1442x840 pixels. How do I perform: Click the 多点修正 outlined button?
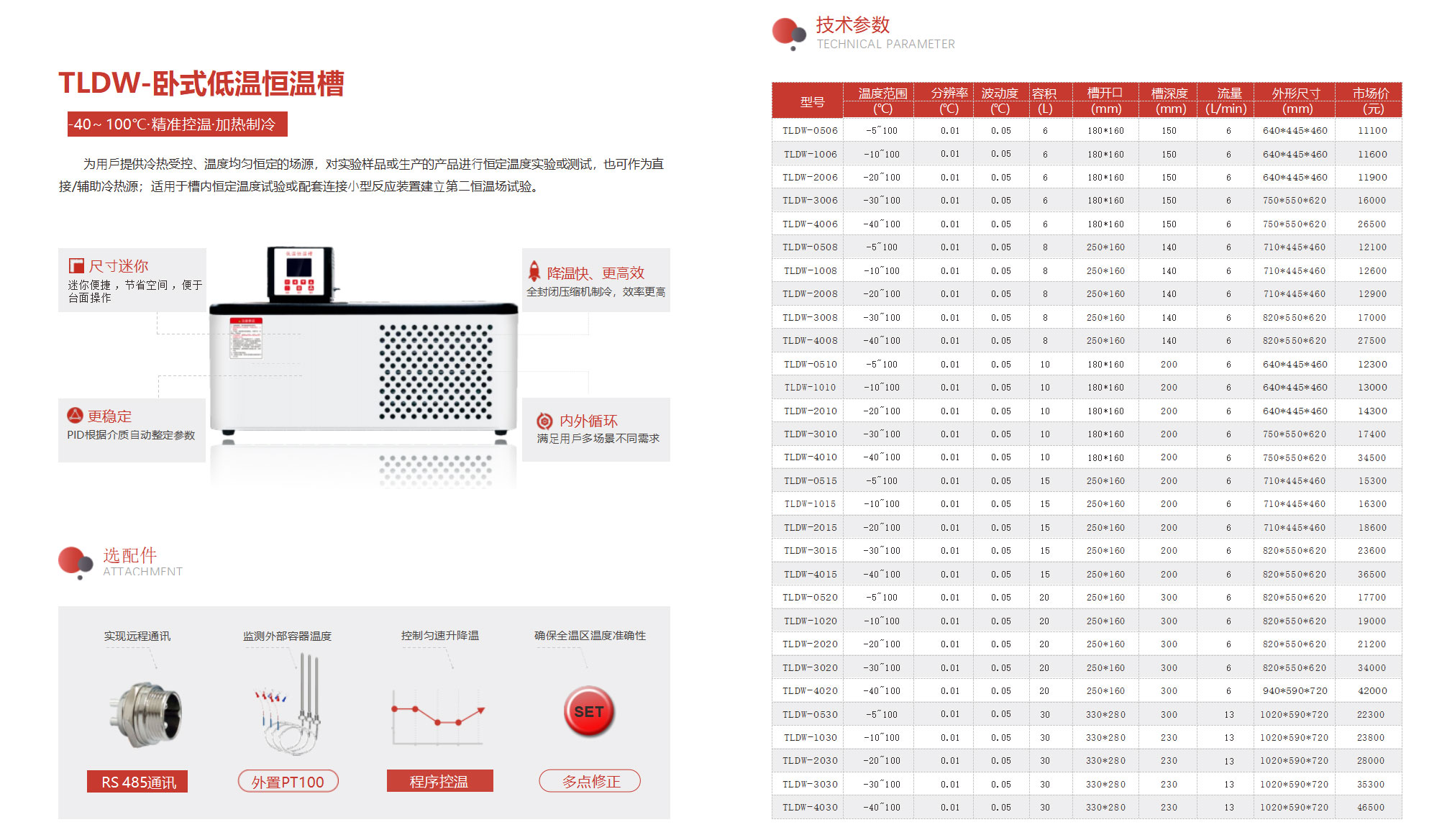(x=590, y=781)
